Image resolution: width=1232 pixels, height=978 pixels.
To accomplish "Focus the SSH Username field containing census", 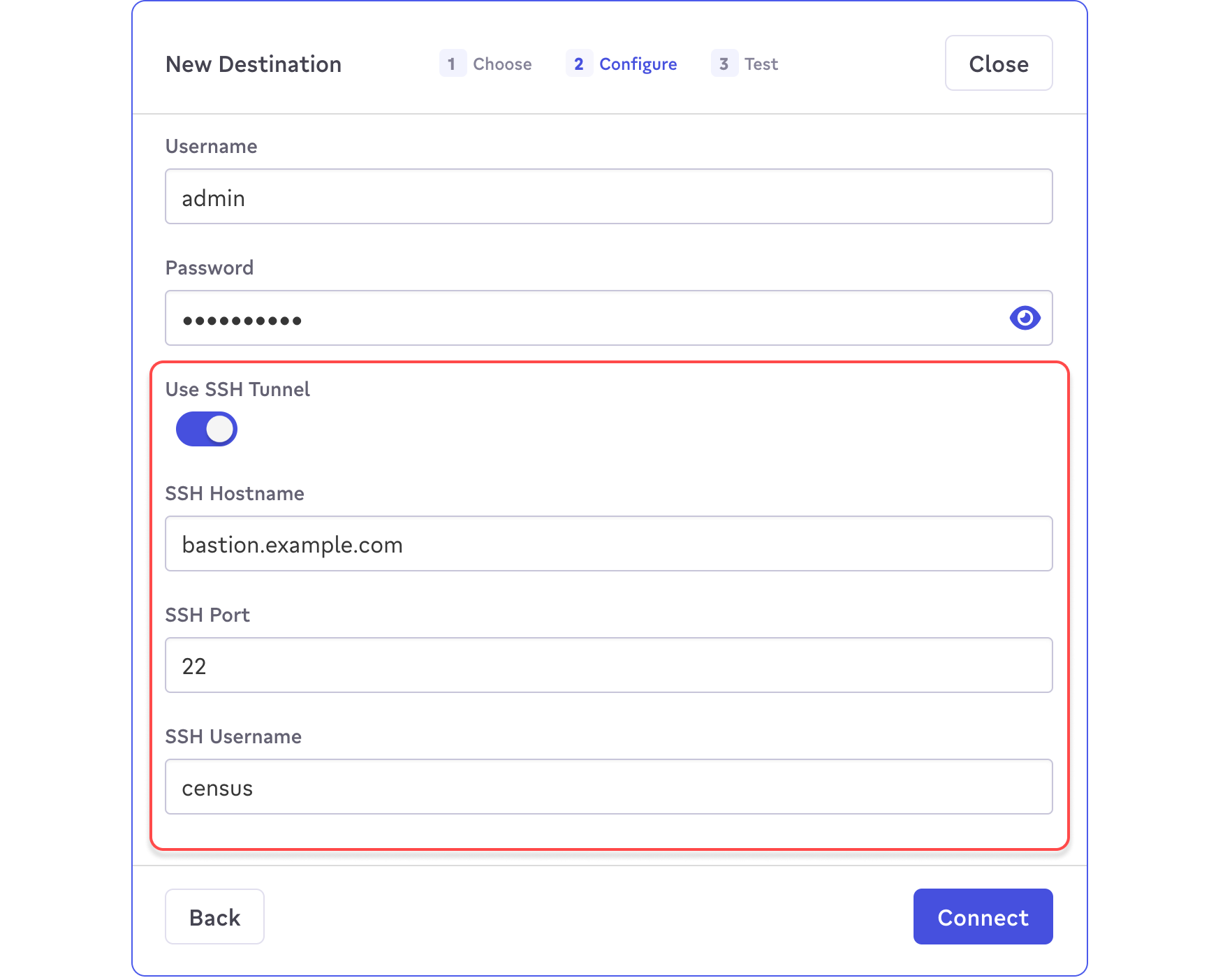I will click(x=608, y=787).
